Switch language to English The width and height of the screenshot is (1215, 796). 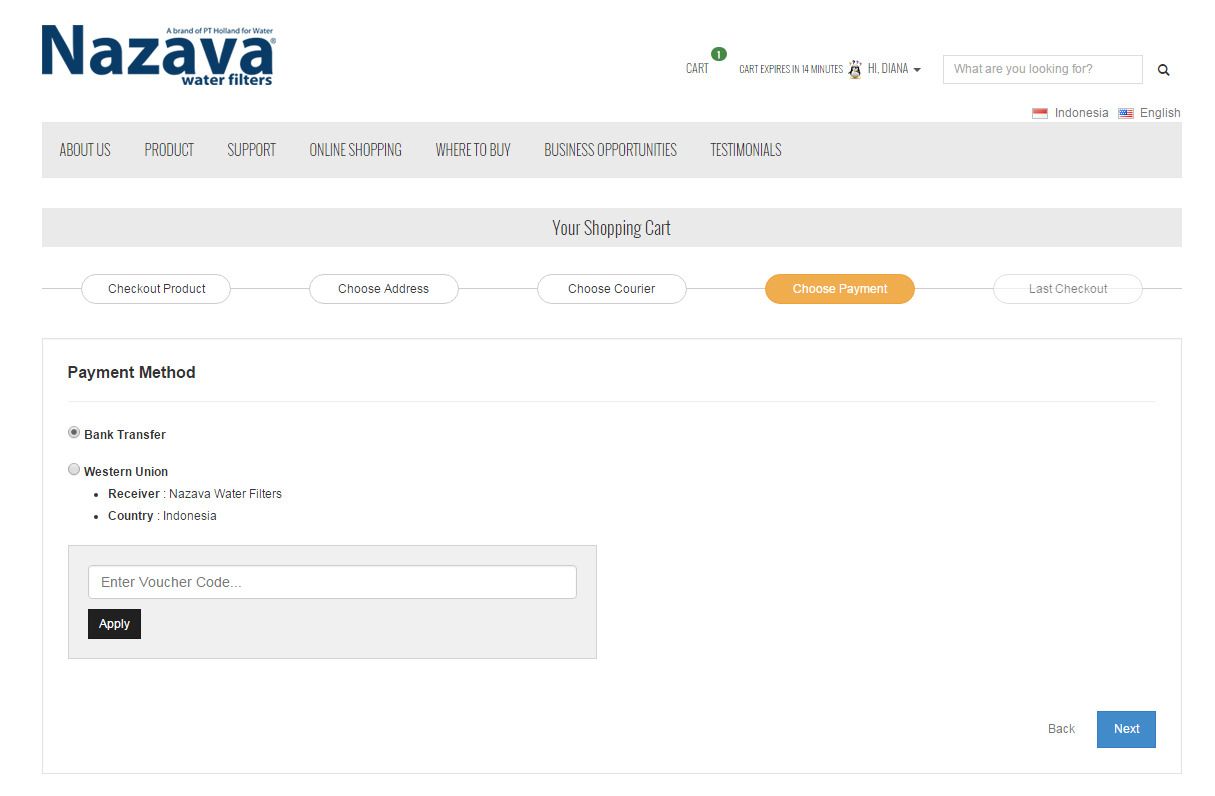tap(1160, 113)
